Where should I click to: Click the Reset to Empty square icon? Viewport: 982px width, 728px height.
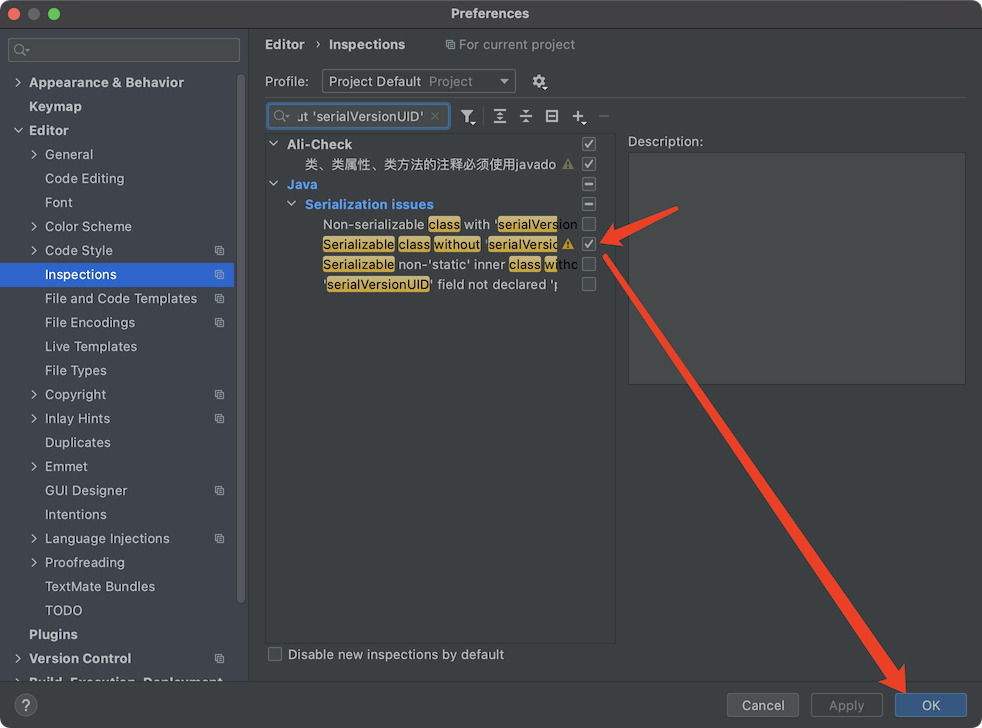point(552,117)
